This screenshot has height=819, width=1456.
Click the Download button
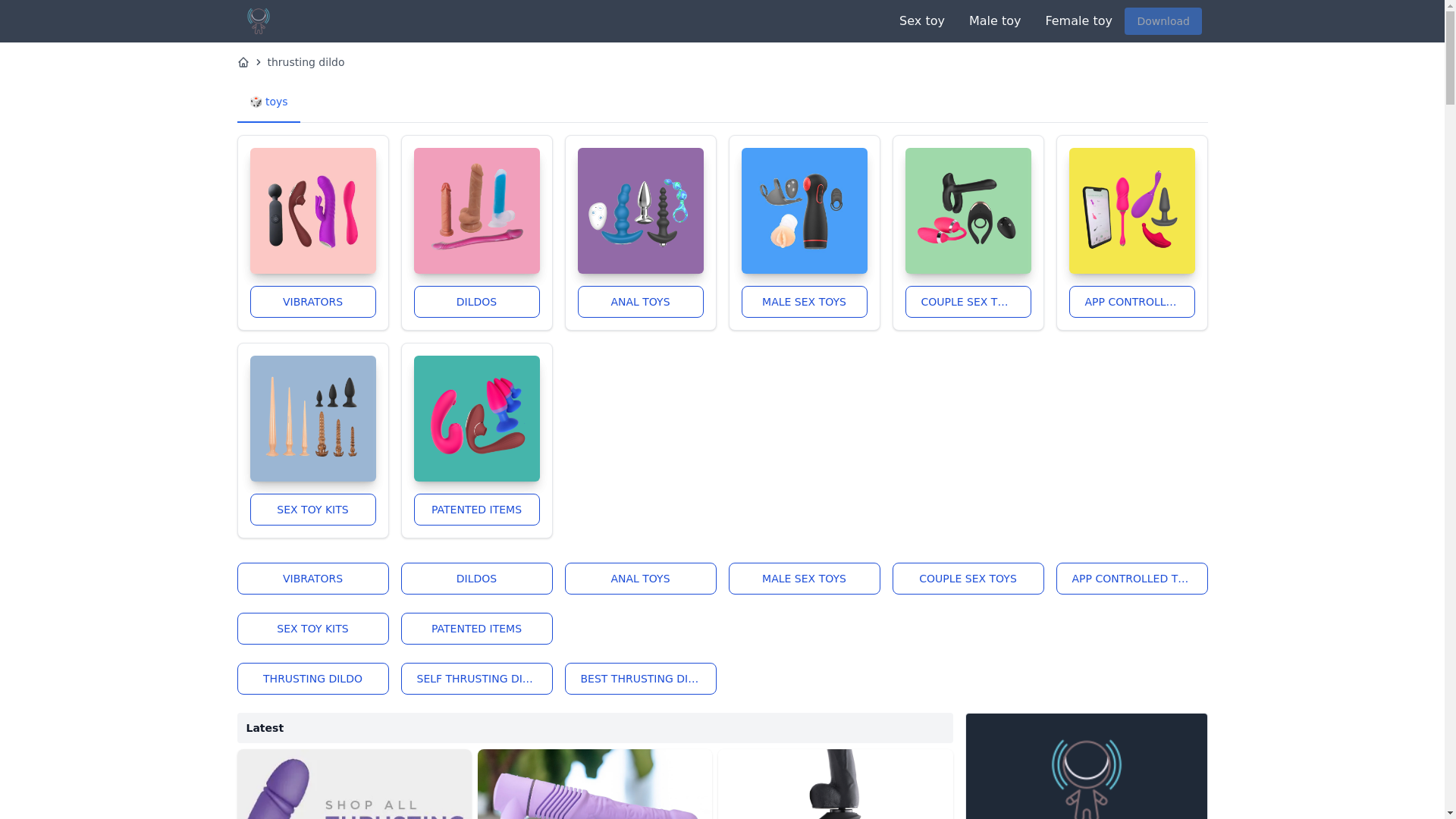point(1163,21)
